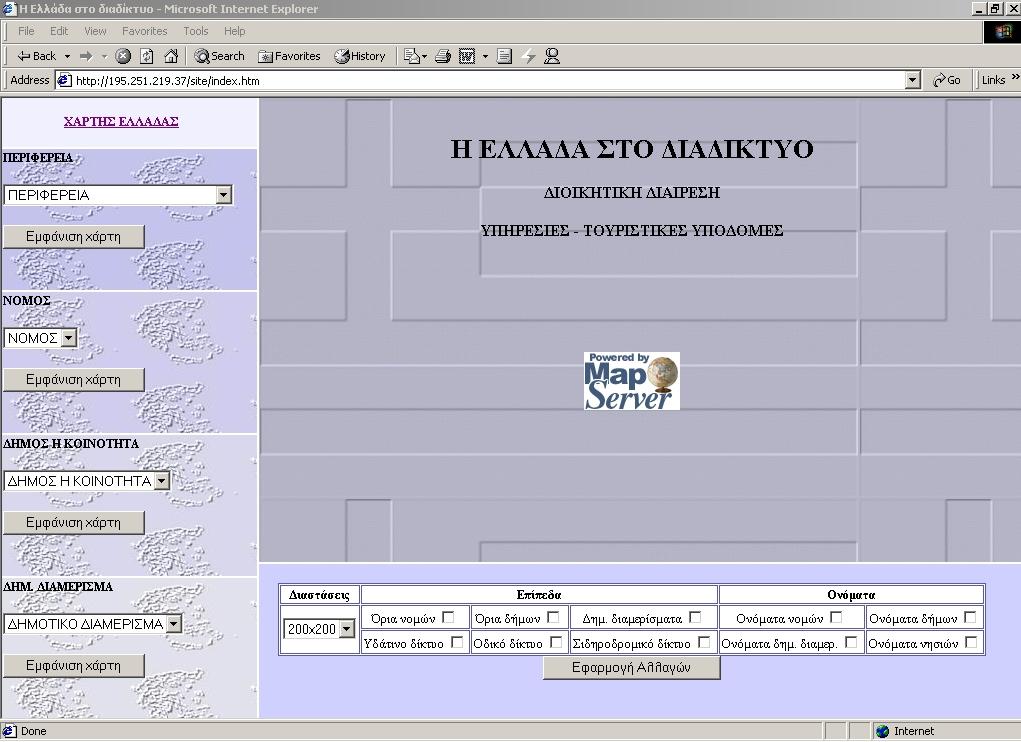Click the lightning bolt toolbar icon
1021x742 pixels.
point(529,56)
